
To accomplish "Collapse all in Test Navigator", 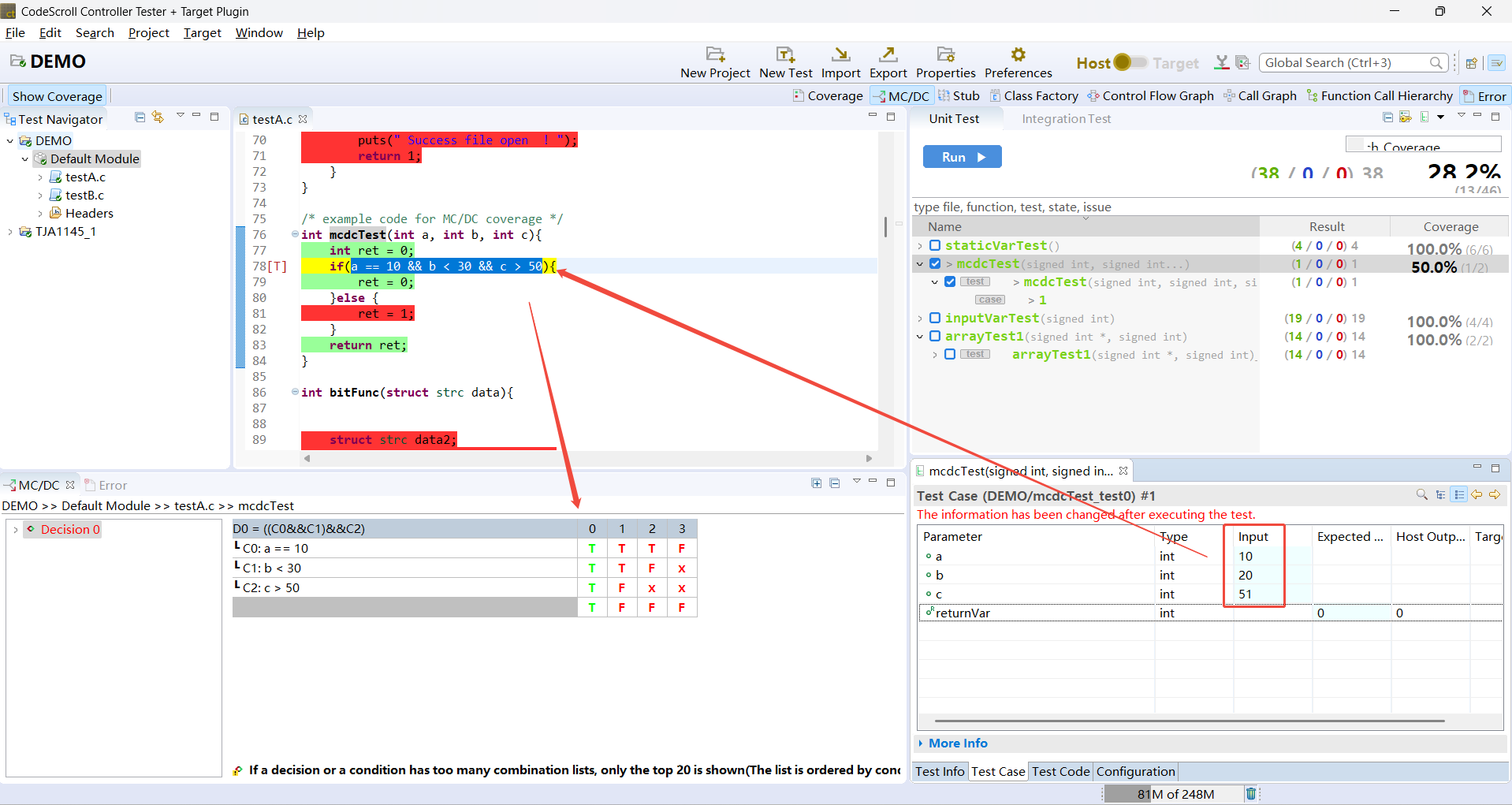I will 140,117.
